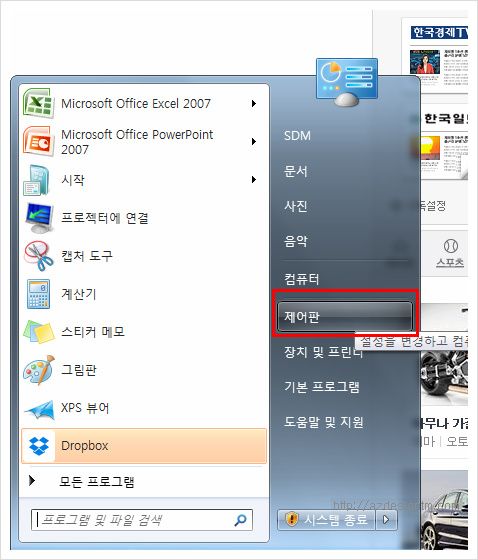Click the 모든 프로그램 label
Image resolution: width=478 pixels, height=560 pixels.
[97, 481]
